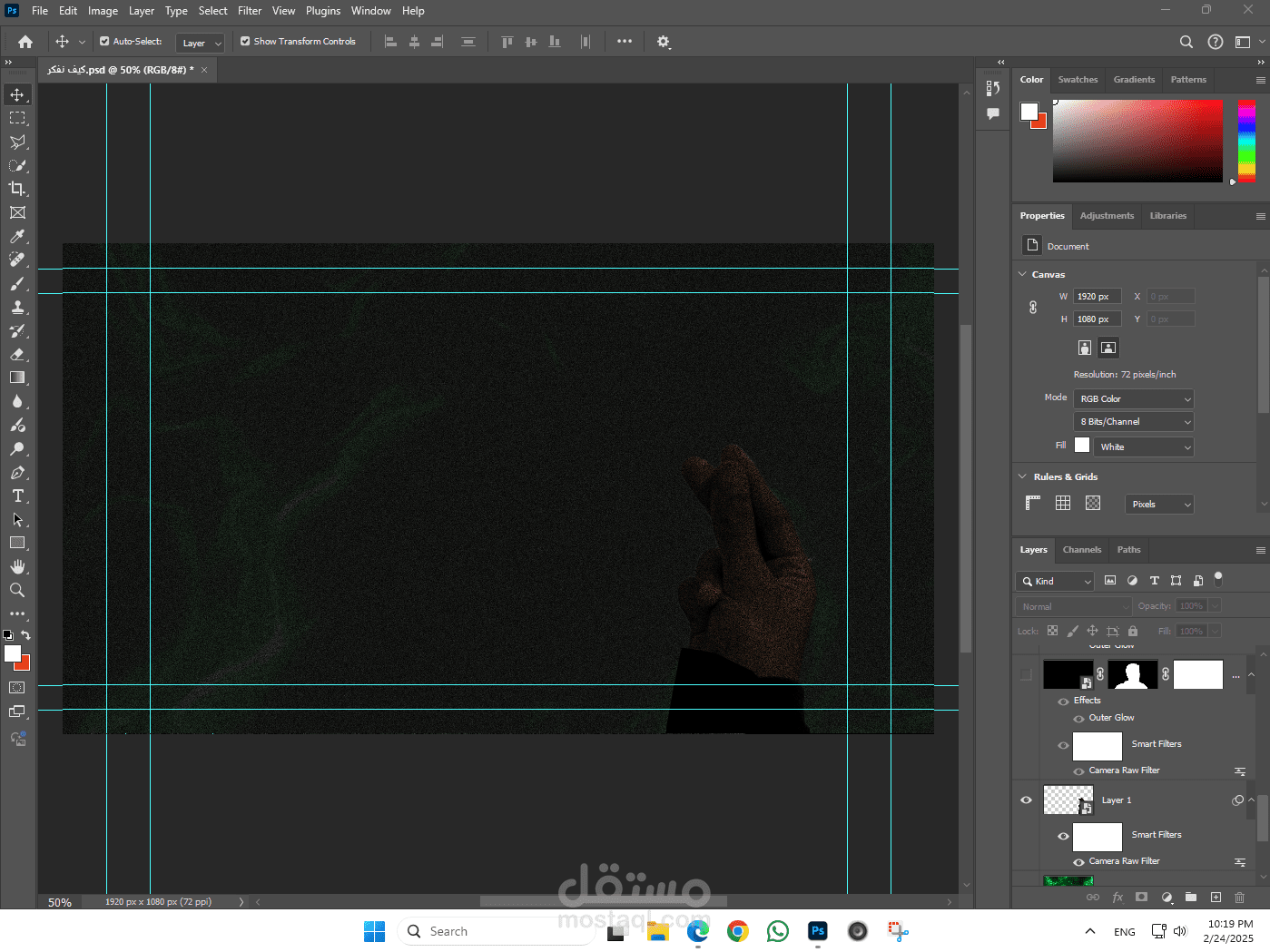The image size is (1270, 952).
Task: Select the History Brush tool
Action: pos(17,330)
